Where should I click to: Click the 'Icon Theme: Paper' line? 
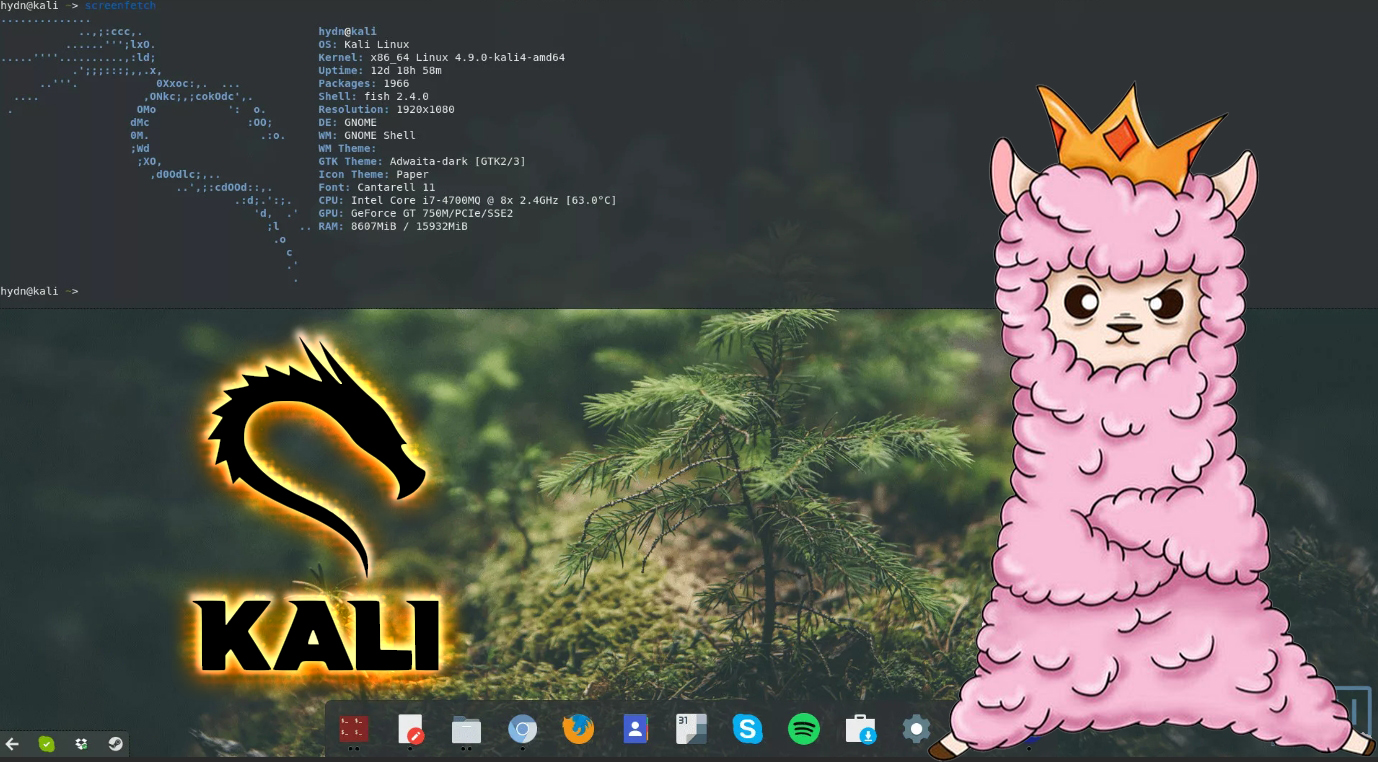coord(373,175)
